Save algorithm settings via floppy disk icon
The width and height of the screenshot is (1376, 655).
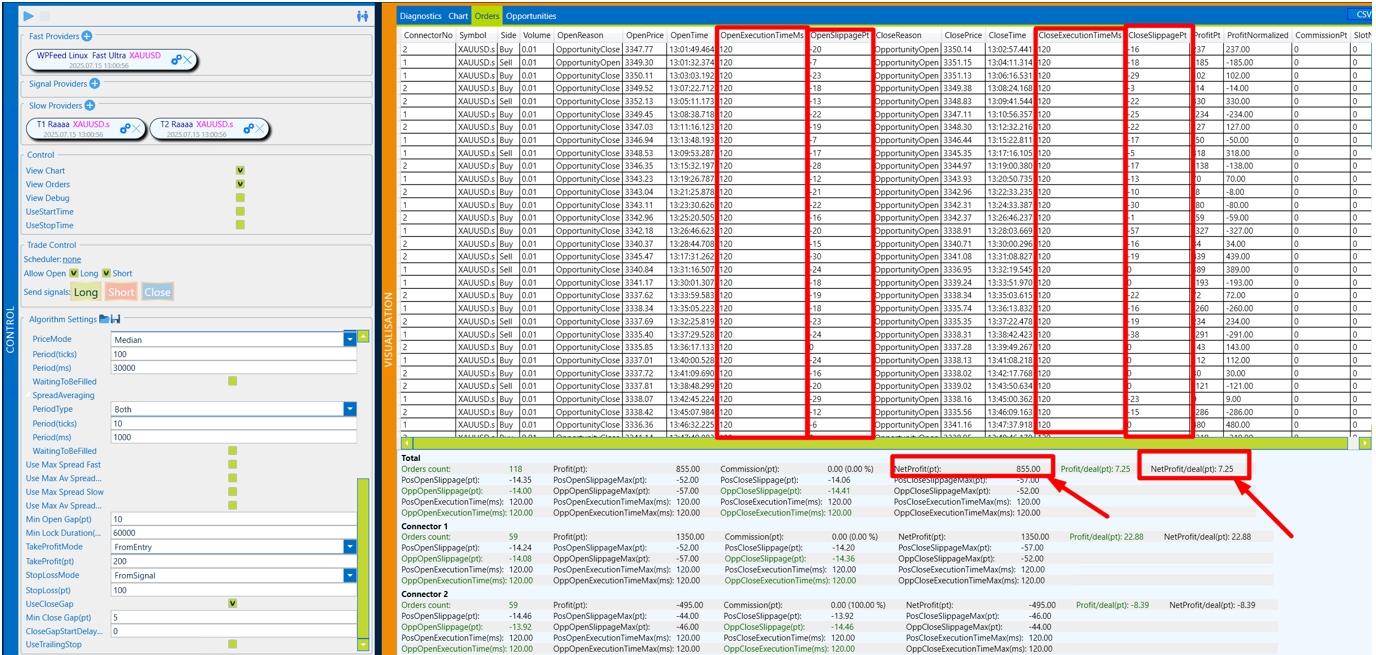pos(115,319)
